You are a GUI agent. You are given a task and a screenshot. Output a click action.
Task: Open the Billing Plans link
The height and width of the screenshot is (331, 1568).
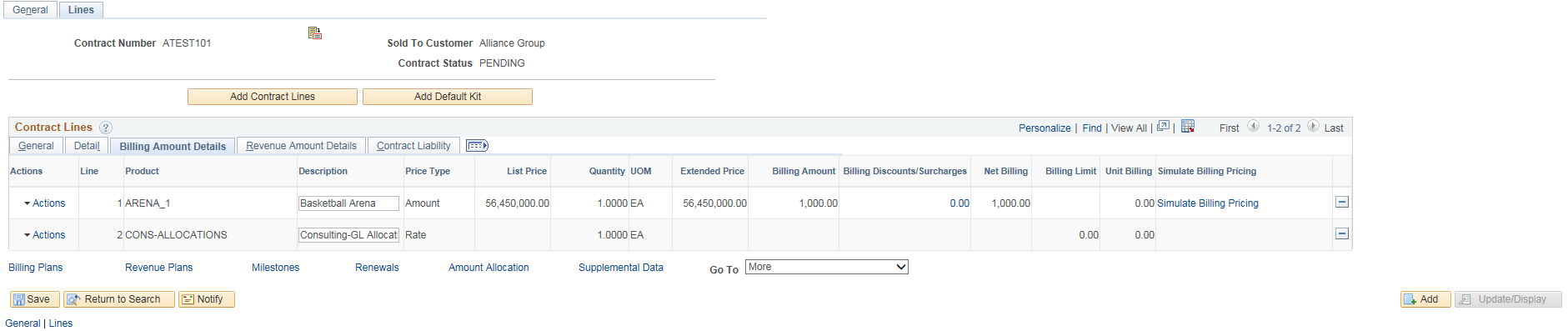coord(36,268)
